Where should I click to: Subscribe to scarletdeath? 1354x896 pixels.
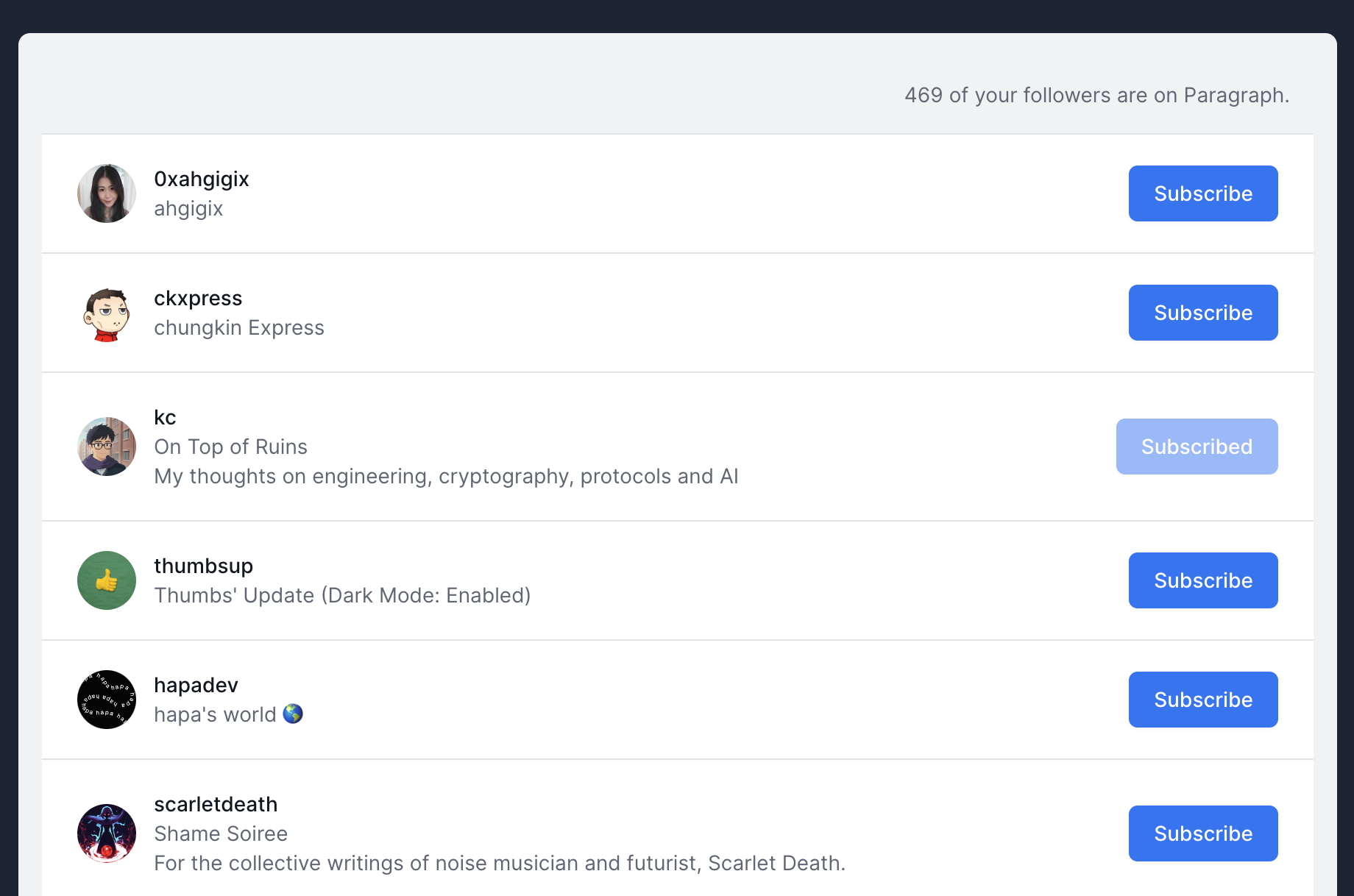tap(1202, 833)
